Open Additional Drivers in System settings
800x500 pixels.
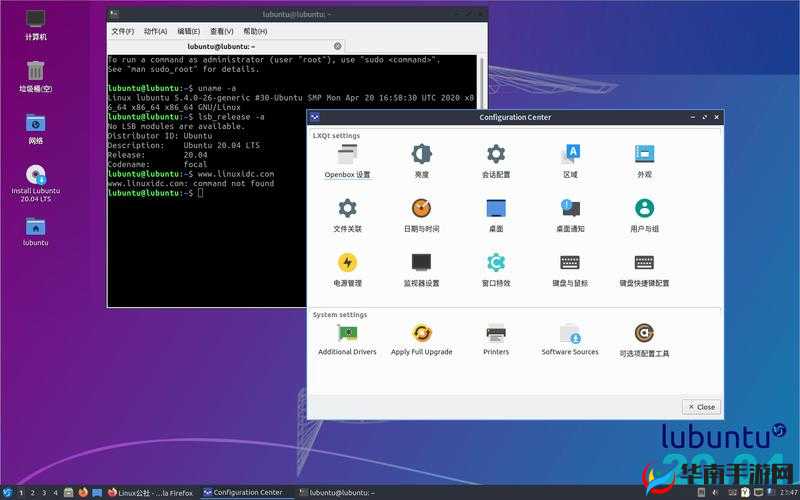click(x=347, y=340)
